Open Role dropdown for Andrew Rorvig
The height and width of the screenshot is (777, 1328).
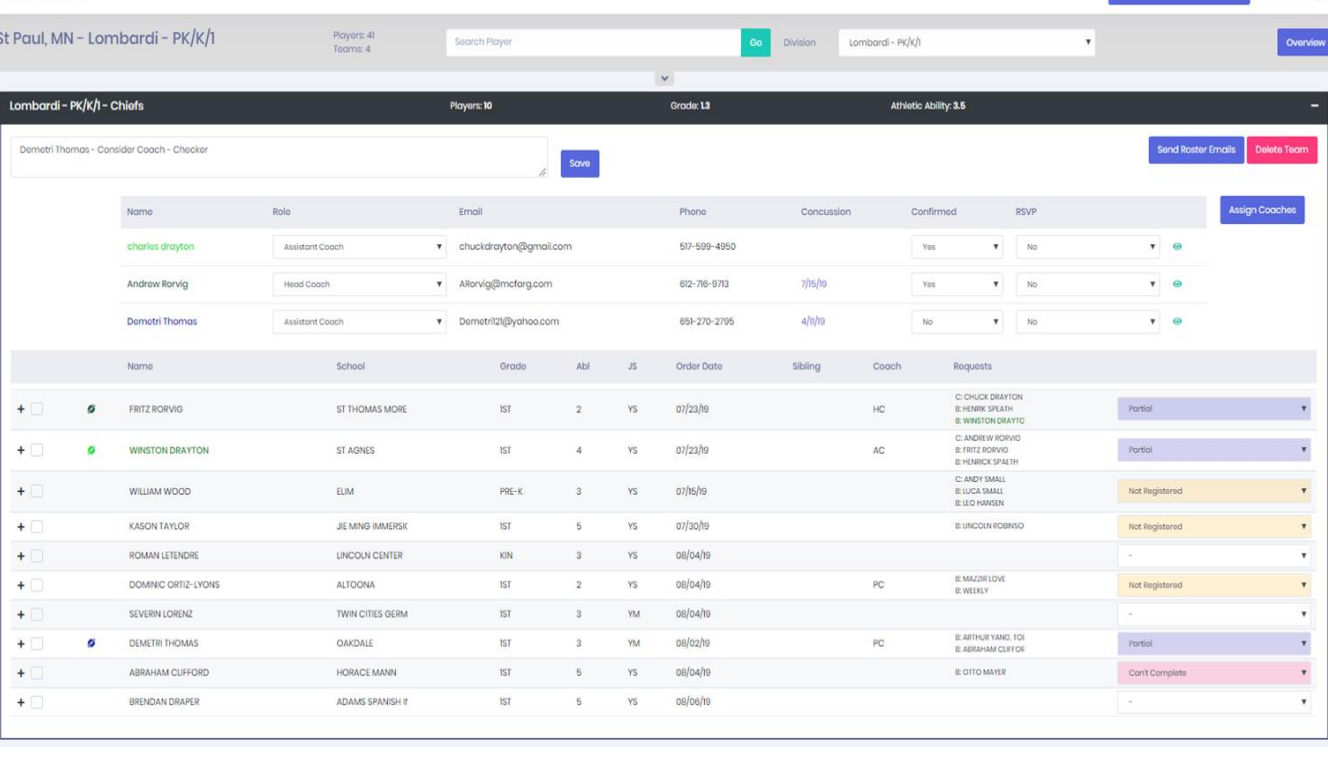click(x=359, y=285)
